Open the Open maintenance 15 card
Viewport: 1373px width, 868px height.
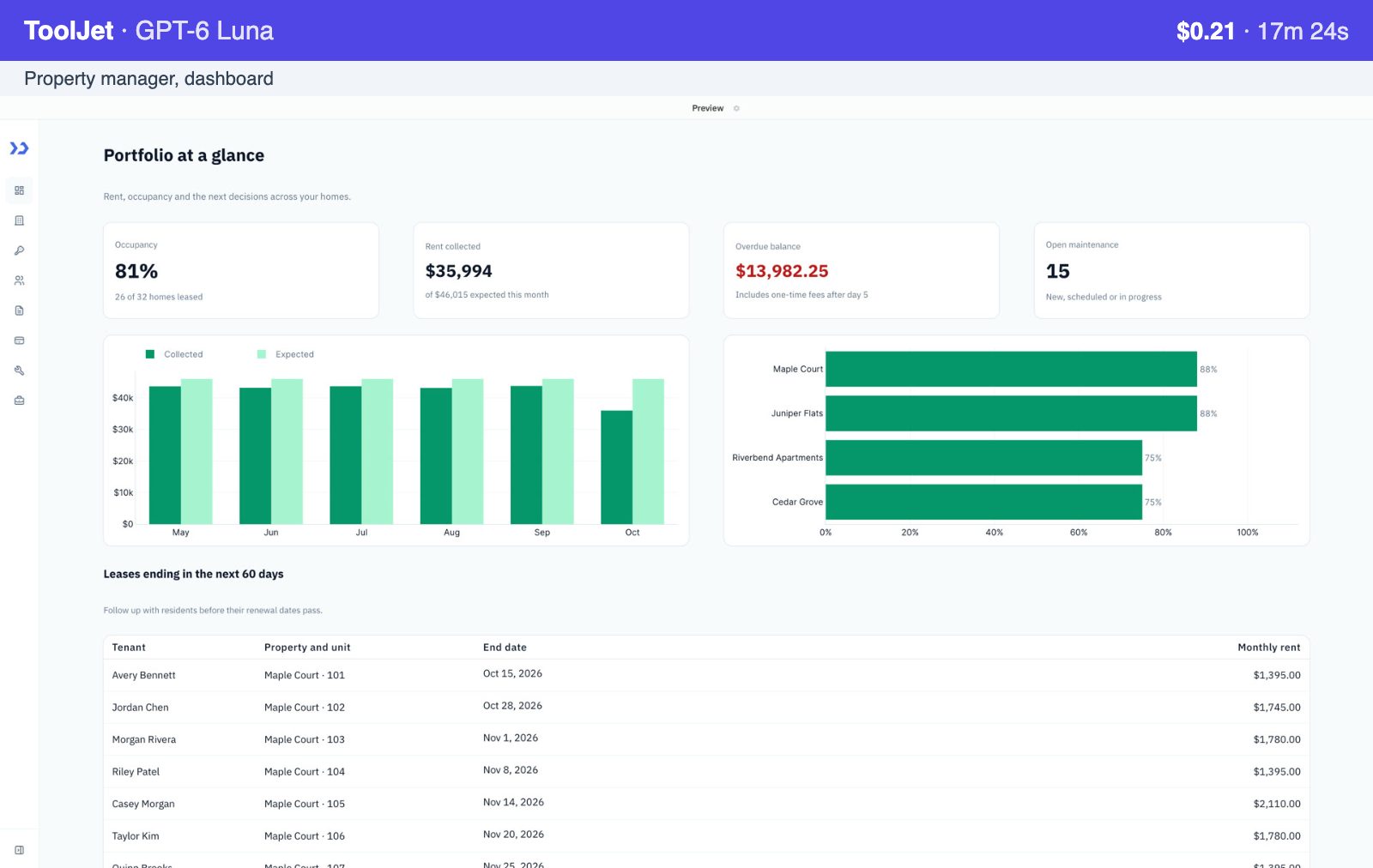coord(1171,270)
